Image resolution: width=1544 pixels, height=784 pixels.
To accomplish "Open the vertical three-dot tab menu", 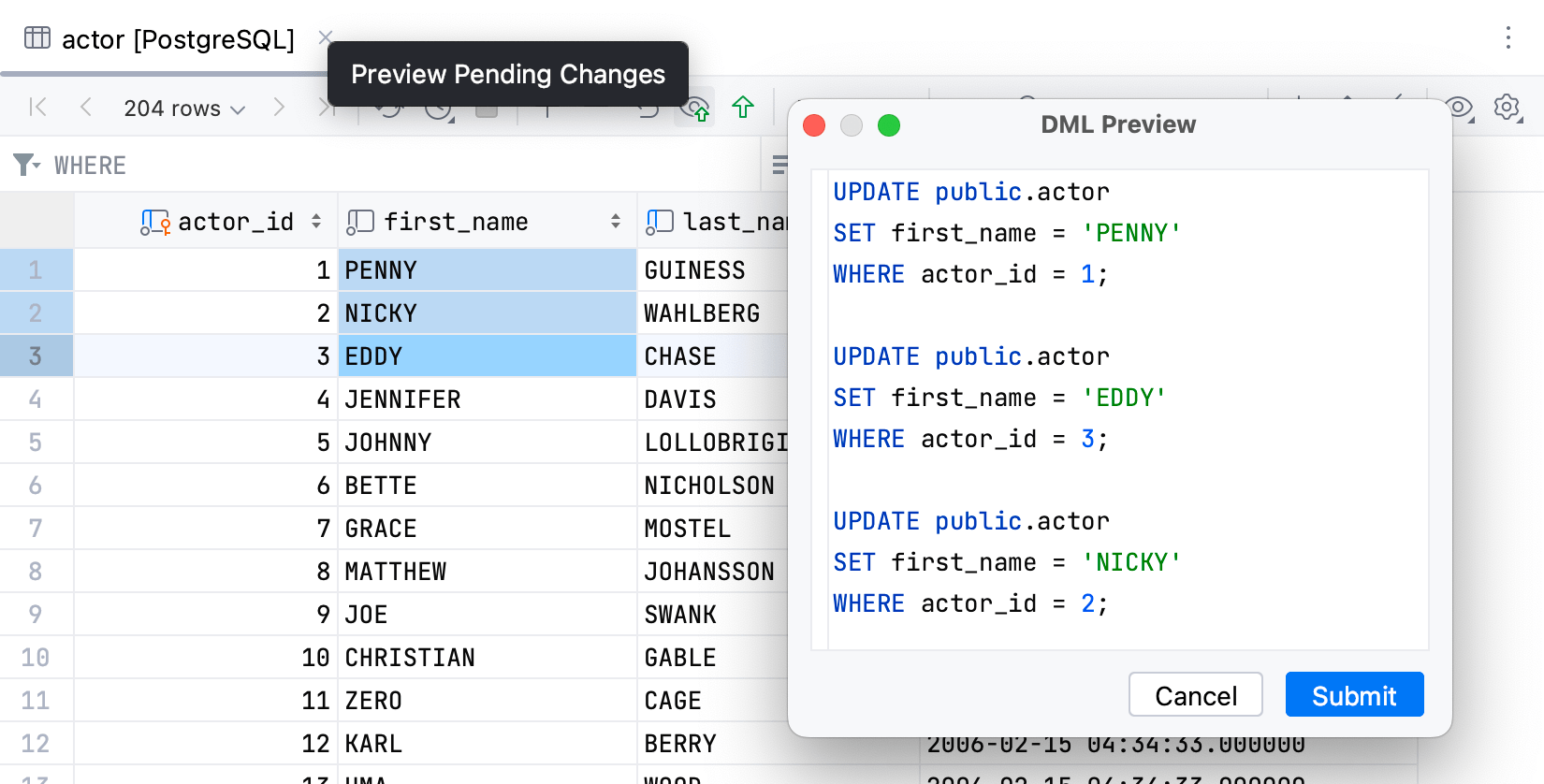I will tap(1508, 37).
